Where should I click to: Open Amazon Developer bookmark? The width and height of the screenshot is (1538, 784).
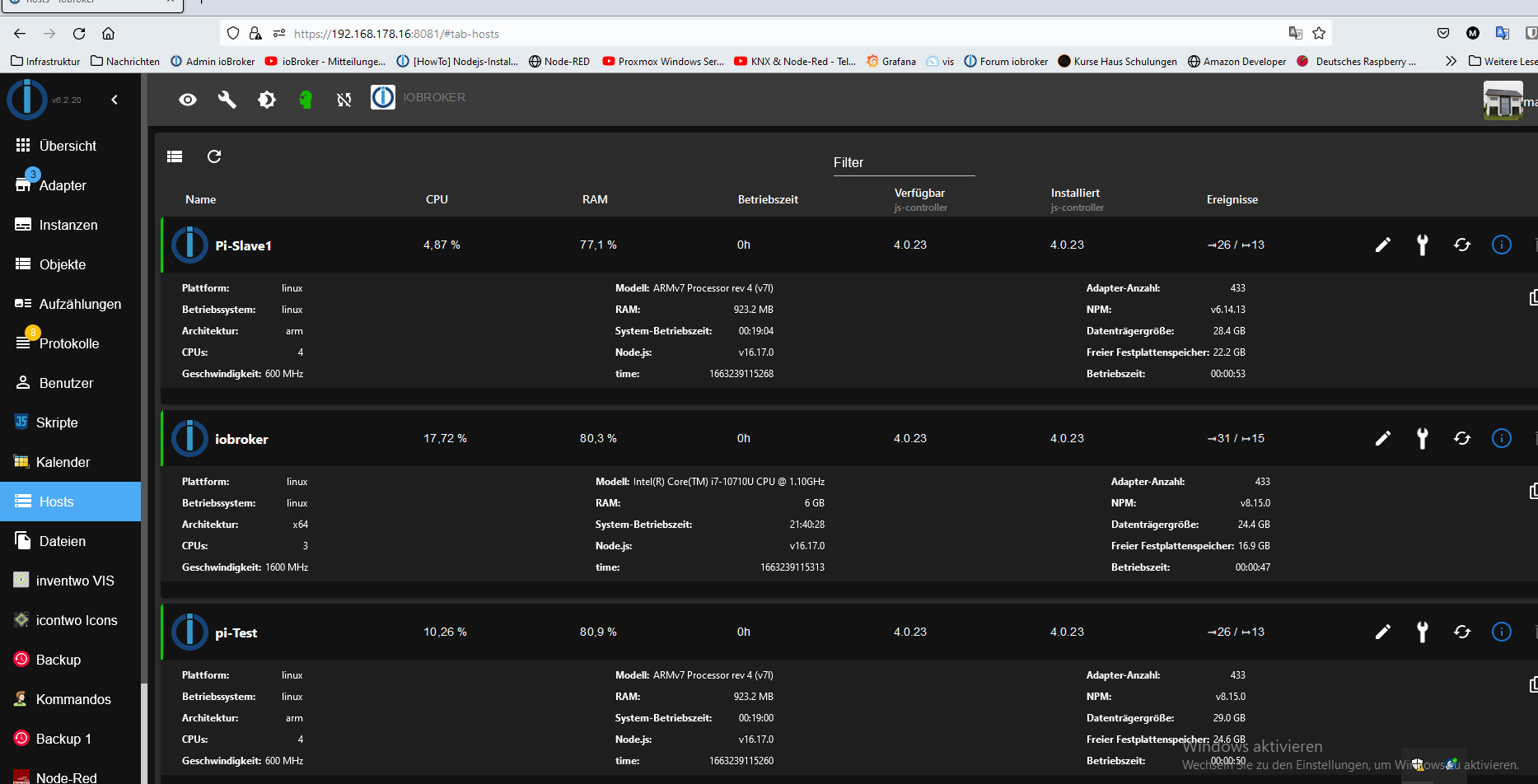1236,61
